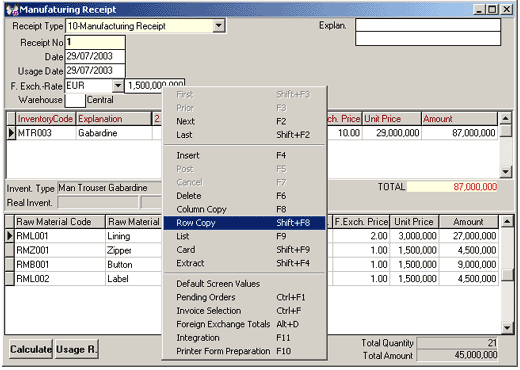This screenshot has width=520, height=370.
Task: Select Next in context menu
Action: 244,121
